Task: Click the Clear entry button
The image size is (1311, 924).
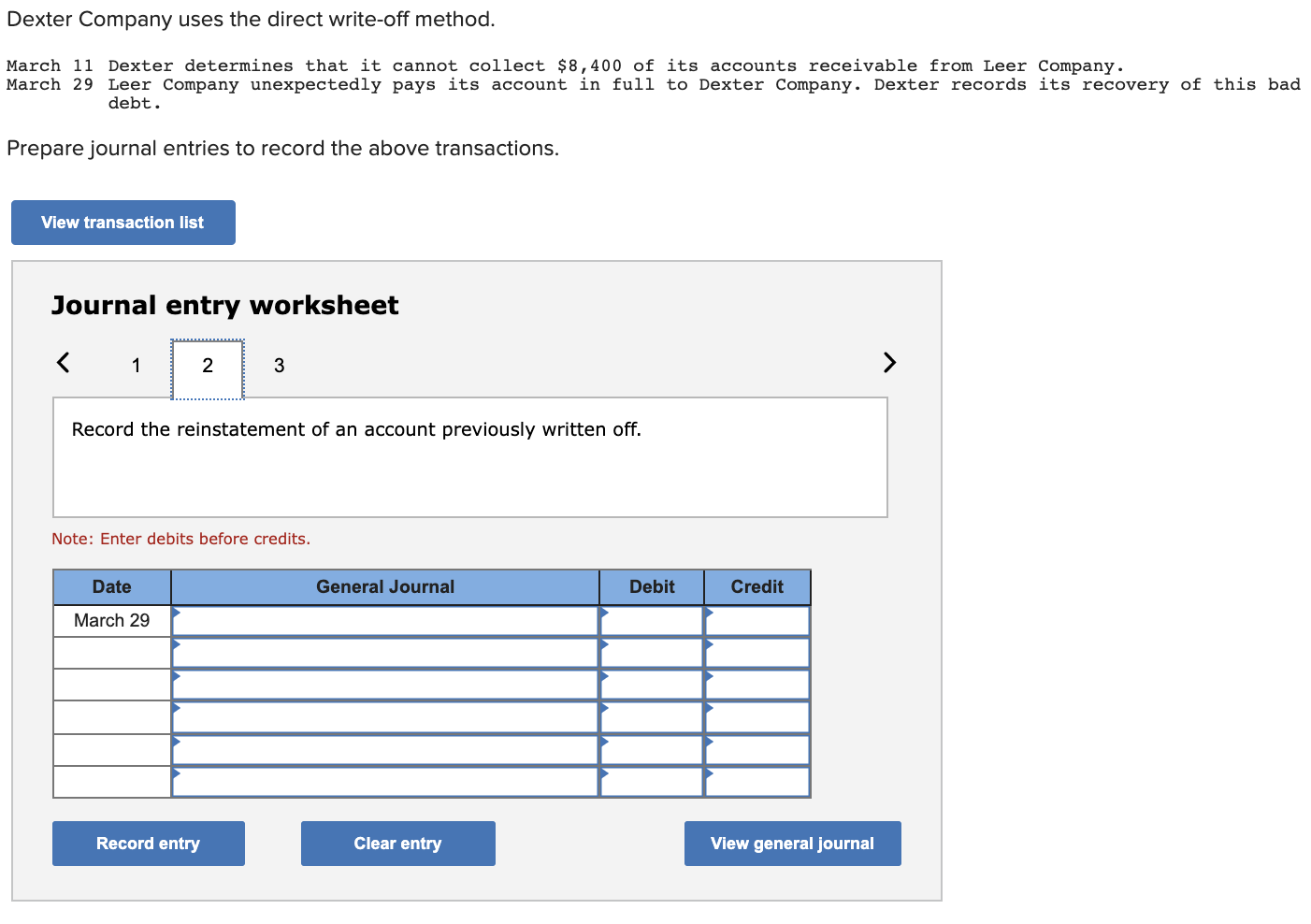Action: tap(398, 844)
